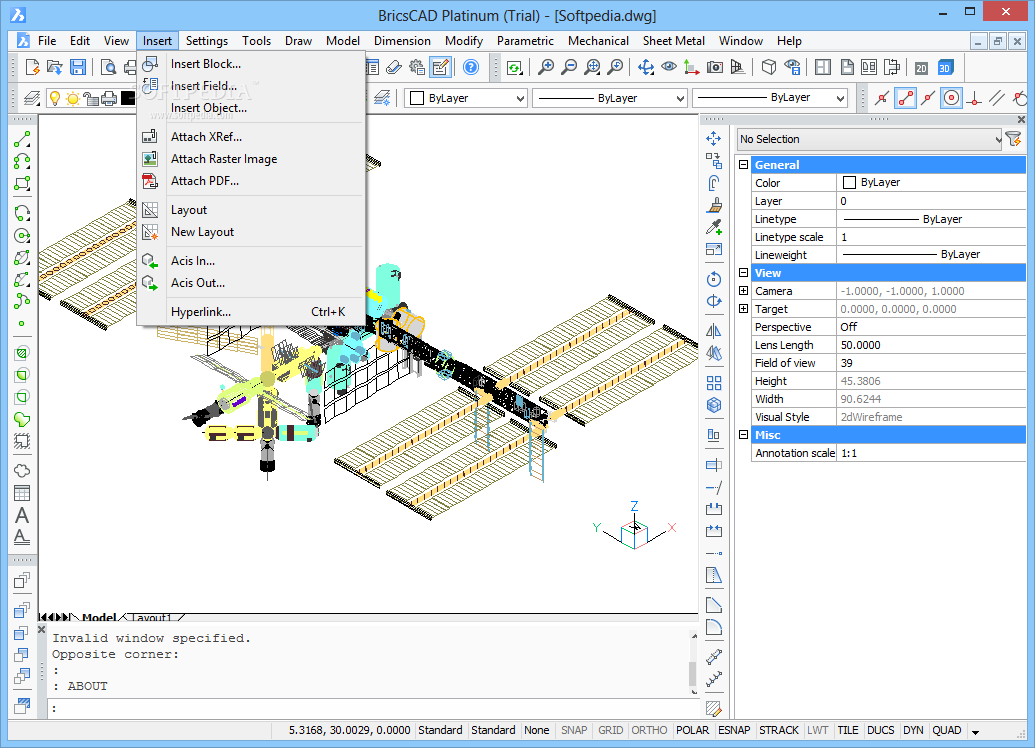The width and height of the screenshot is (1035, 748).
Task: Select the Pan arrows tool
Action: (646, 67)
